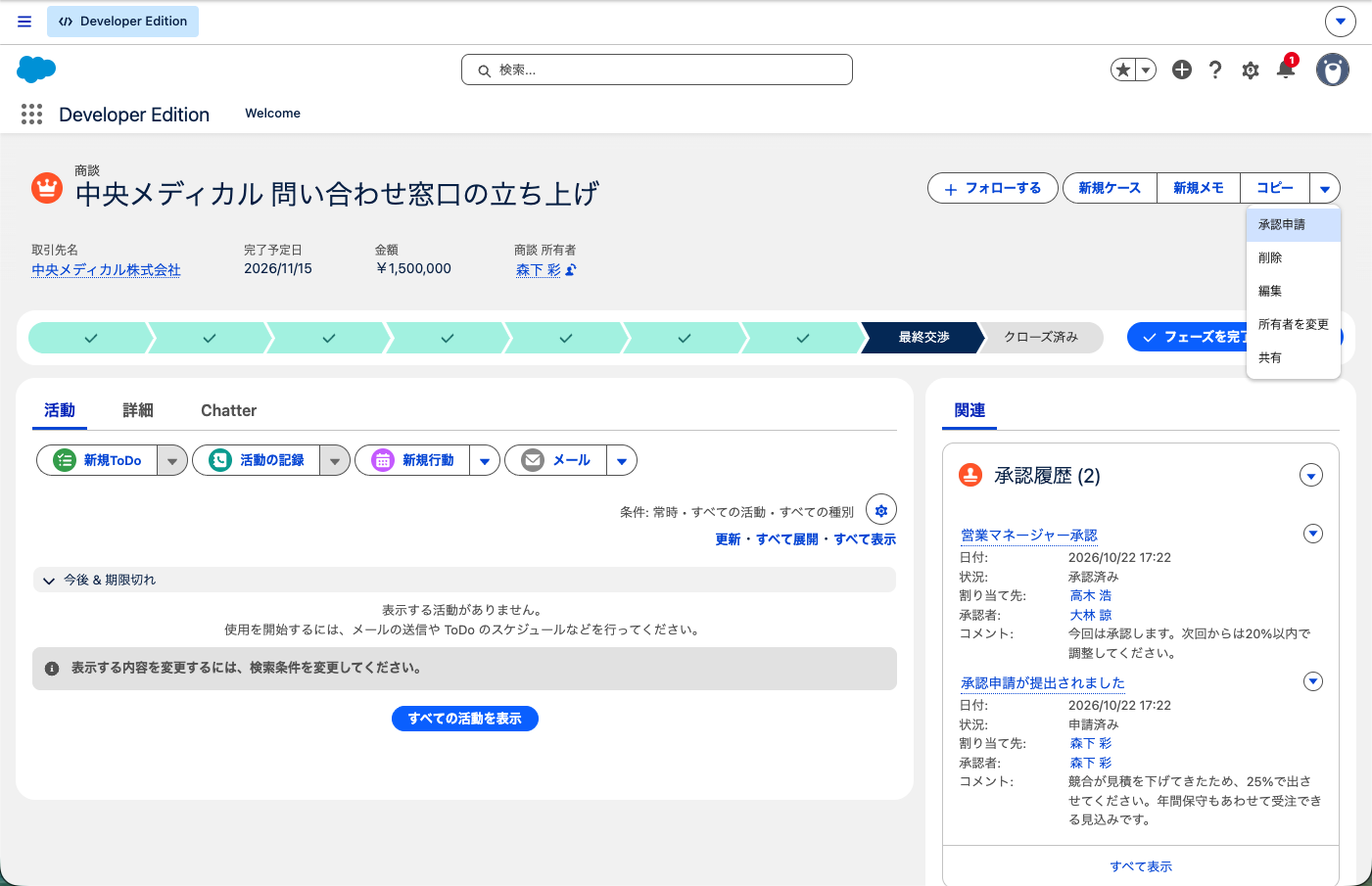Open the 営業マネージャー承認 row actions arrow

[x=1313, y=534]
